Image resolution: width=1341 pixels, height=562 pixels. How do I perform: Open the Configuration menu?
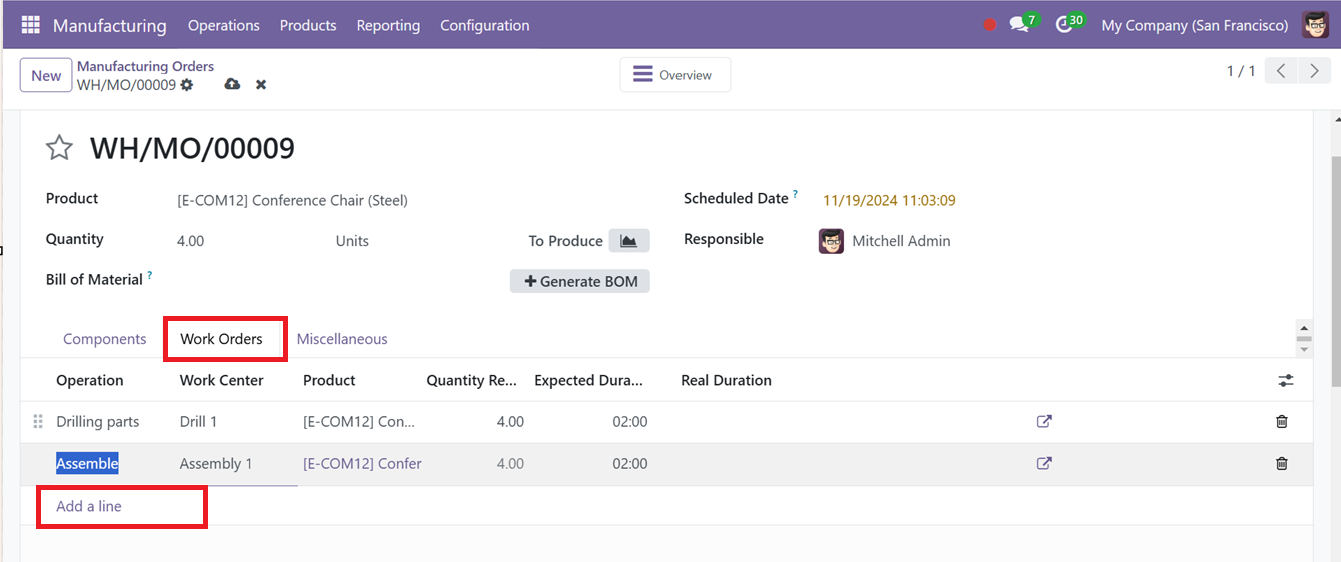[485, 25]
